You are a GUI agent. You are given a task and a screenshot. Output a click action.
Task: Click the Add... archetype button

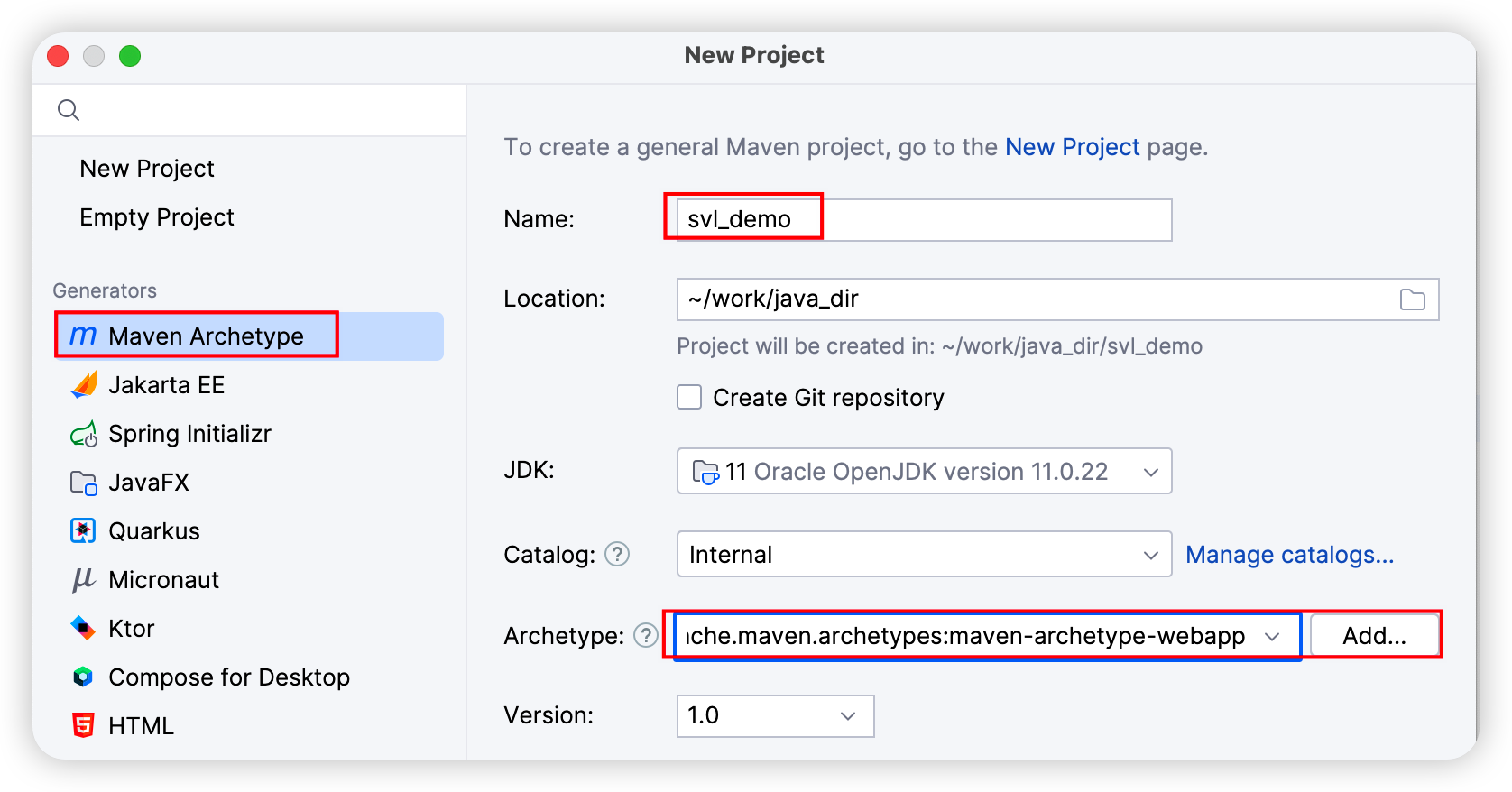coord(1374,636)
